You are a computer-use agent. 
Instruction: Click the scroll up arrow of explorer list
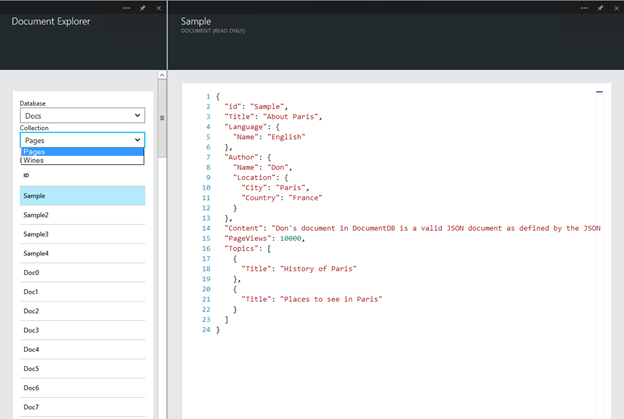162,75
